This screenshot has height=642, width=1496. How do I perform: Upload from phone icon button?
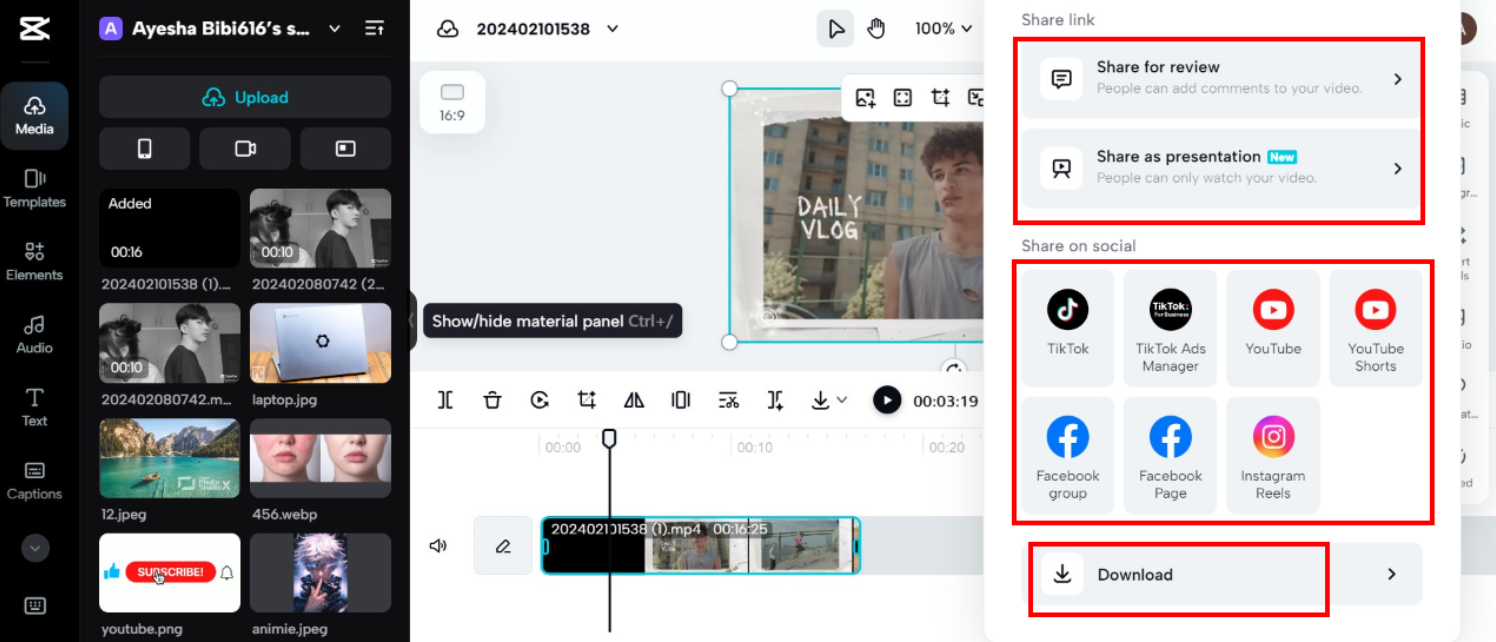[144, 148]
